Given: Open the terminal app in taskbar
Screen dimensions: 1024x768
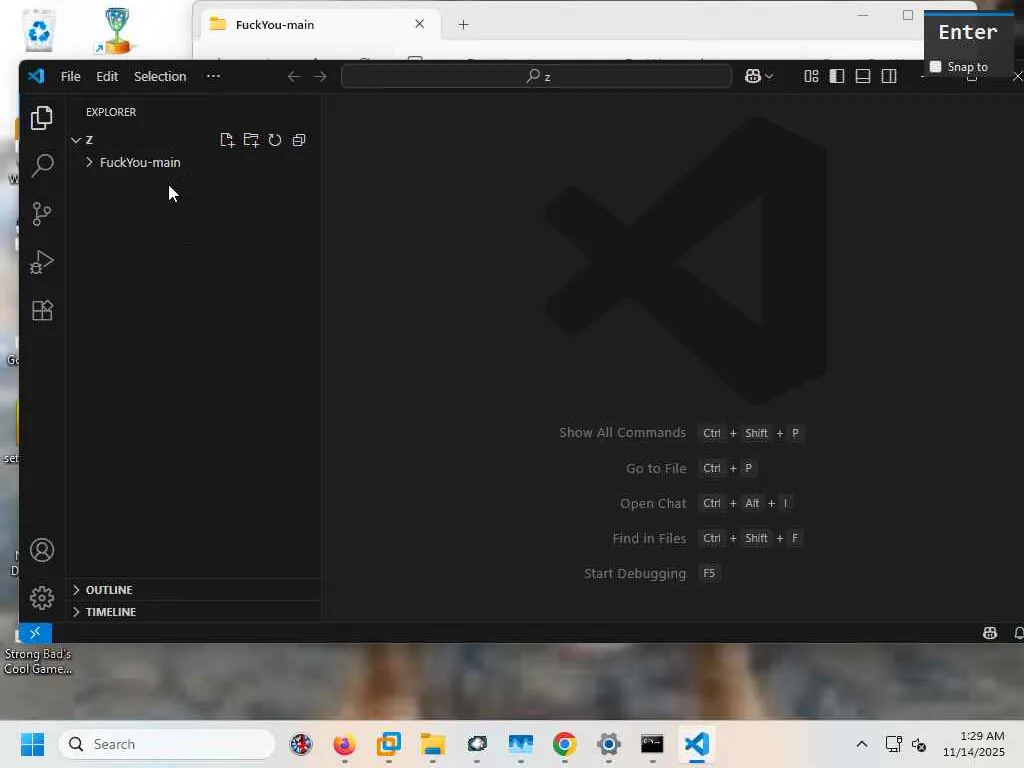Looking at the screenshot, I should point(652,744).
